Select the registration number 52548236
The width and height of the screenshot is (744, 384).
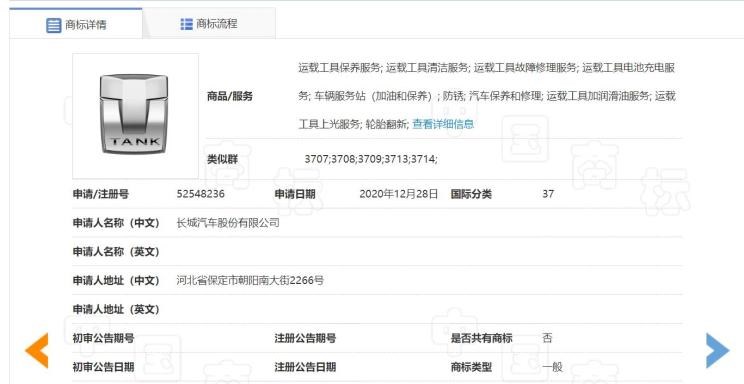(200, 194)
